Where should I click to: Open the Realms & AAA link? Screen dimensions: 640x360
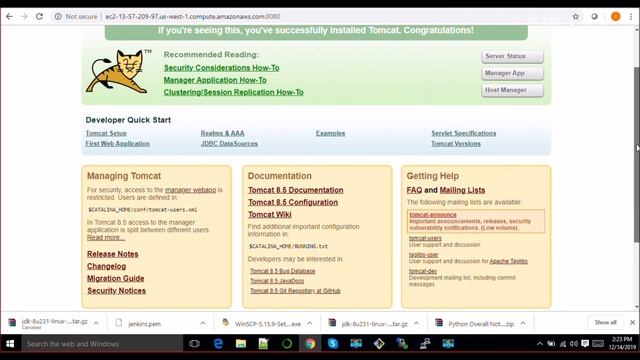coord(222,133)
